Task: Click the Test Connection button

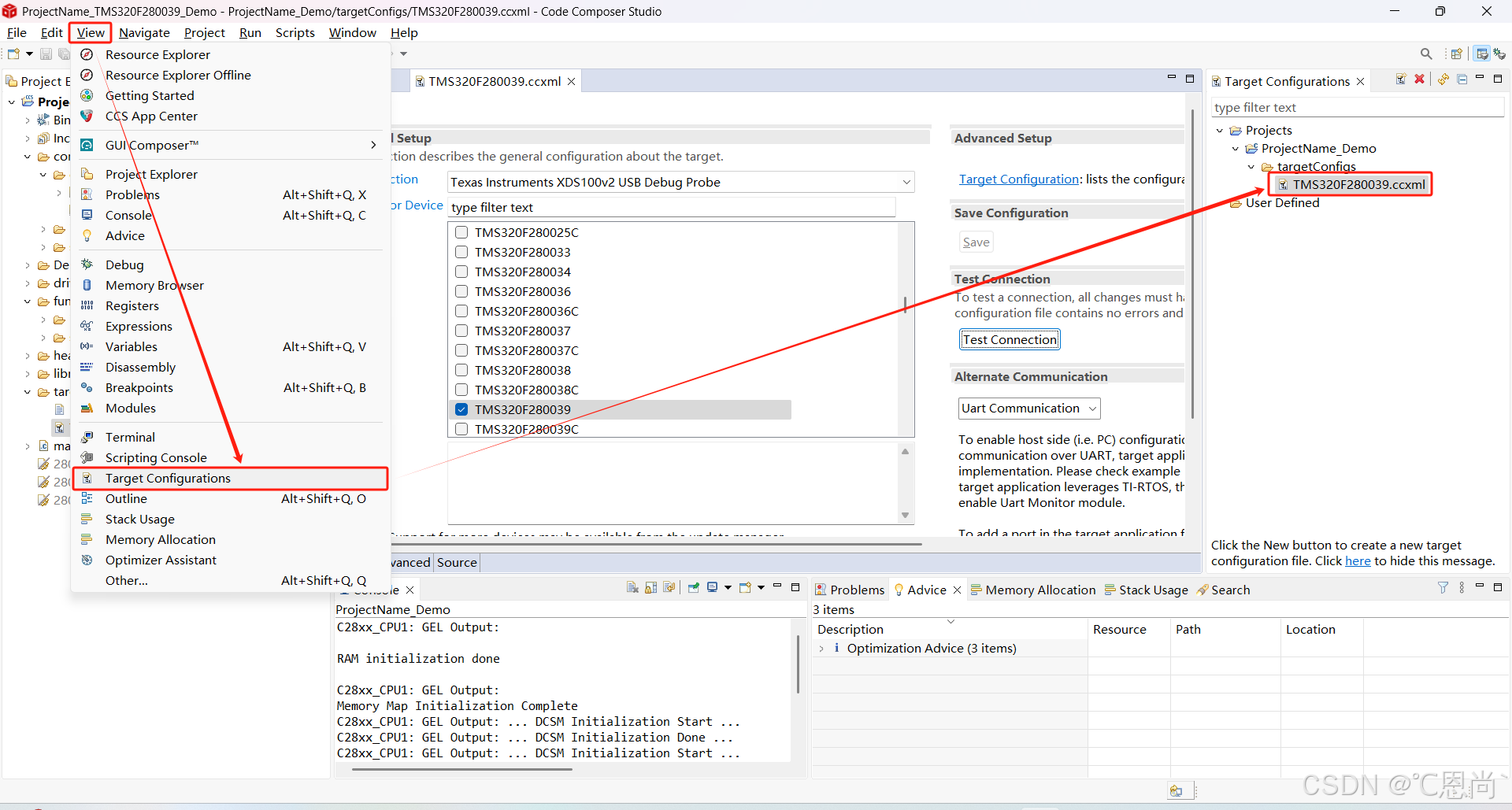Action: 1010,339
